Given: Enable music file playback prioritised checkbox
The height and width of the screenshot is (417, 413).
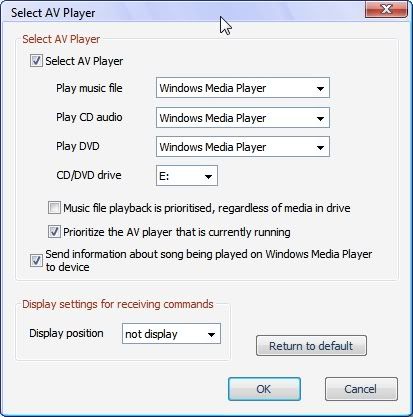Looking at the screenshot, I should coord(54,208).
